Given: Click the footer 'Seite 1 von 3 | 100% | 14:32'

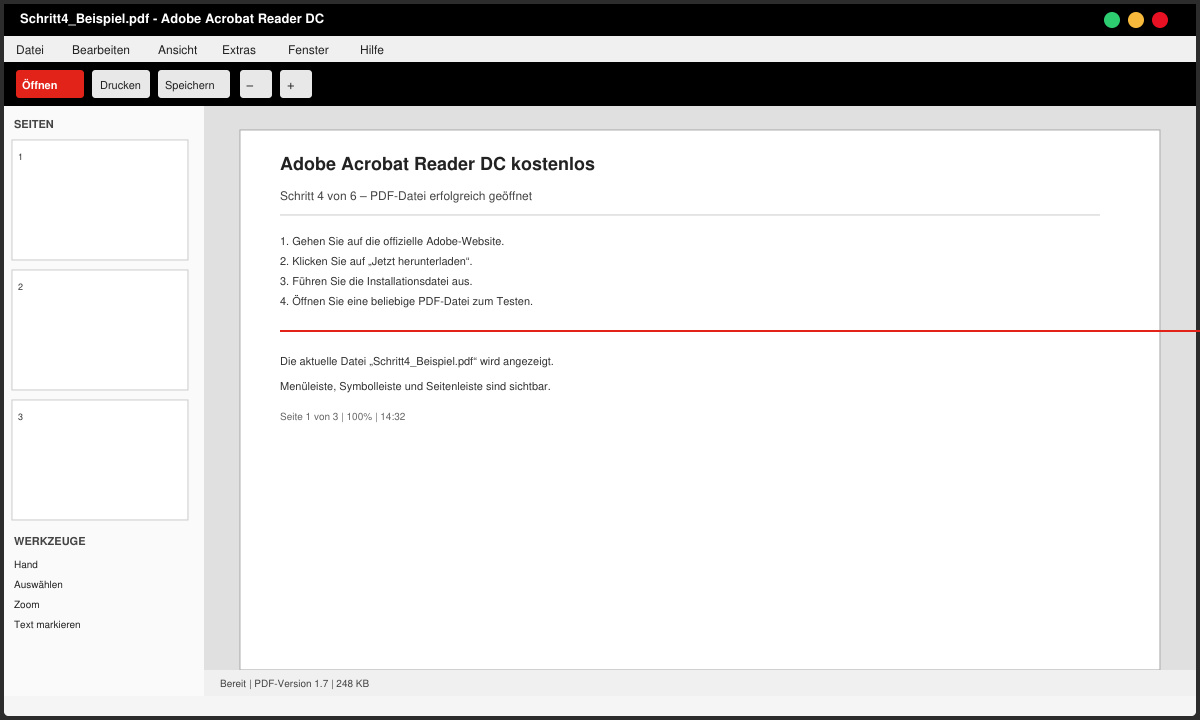Looking at the screenshot, I should coord(342,417).
